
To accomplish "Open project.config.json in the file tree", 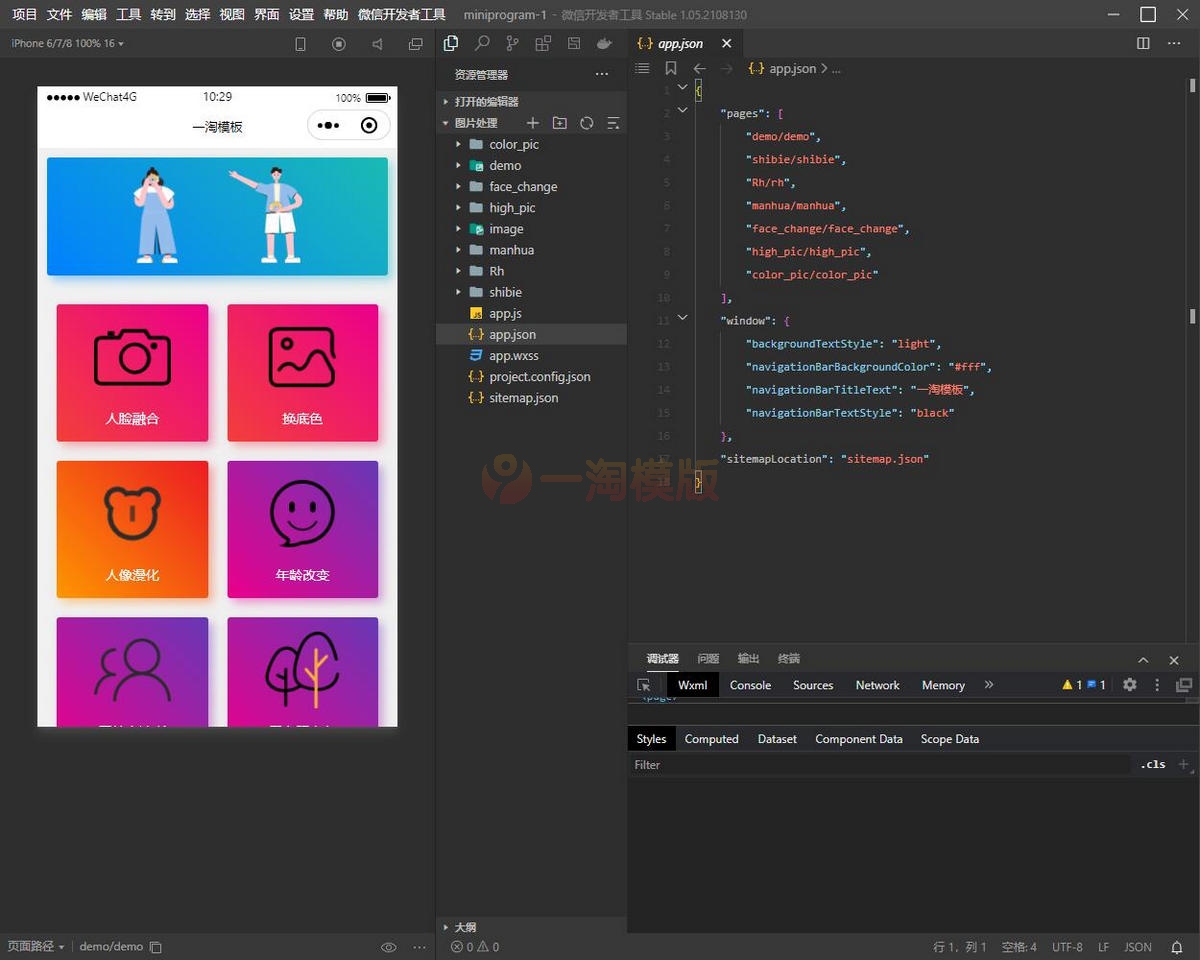I will click(539, 377).
